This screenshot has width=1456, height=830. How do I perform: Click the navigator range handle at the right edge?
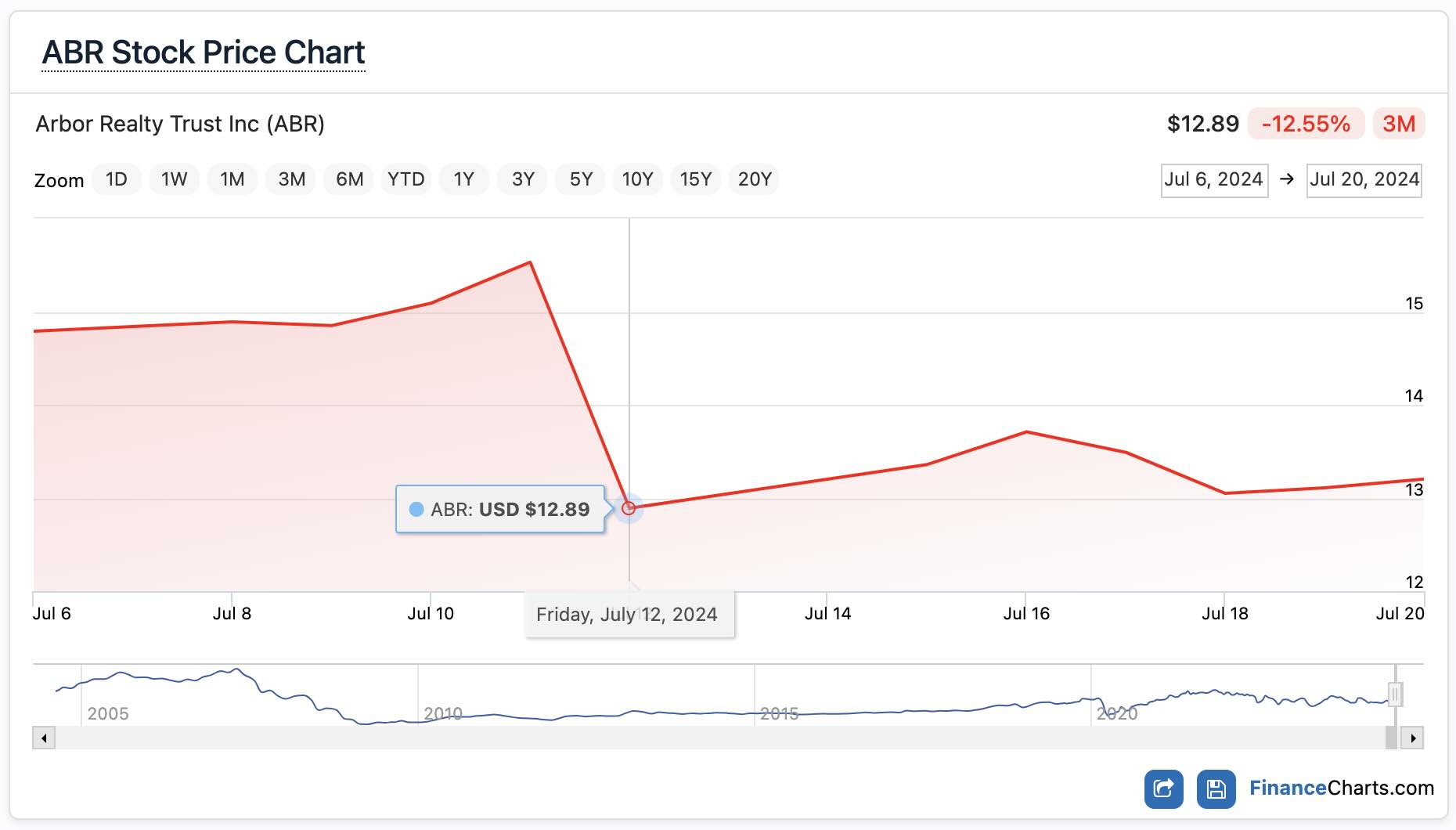pos(1395,695)
